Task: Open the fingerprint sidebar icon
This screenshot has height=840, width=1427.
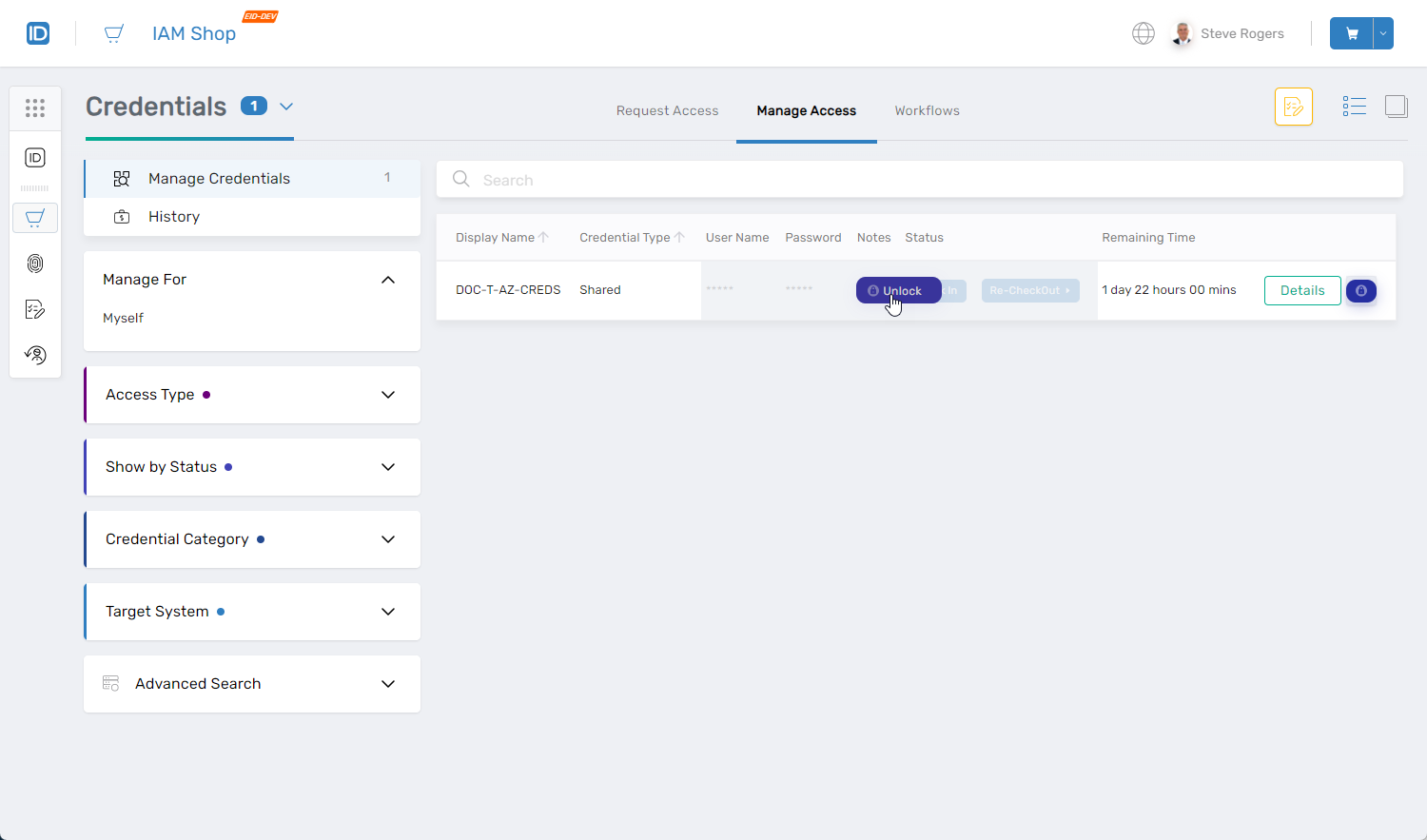Action: tap(35, 264)
